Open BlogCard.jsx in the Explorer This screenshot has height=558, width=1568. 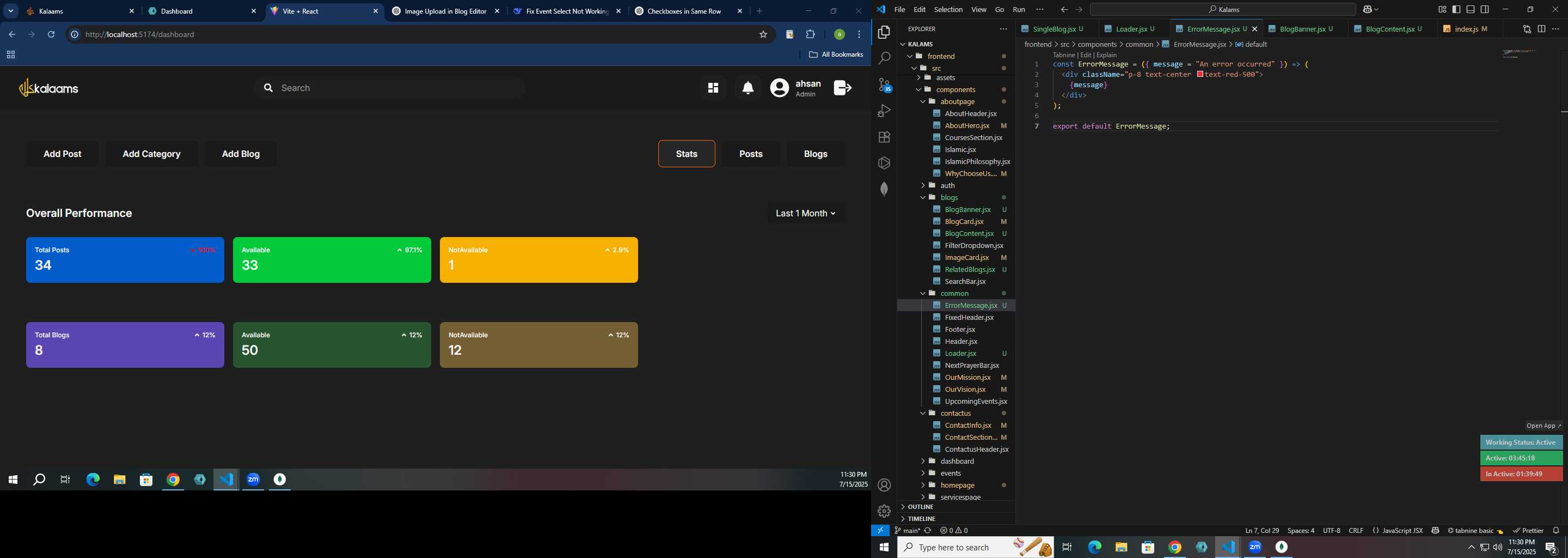pos(964,222)
